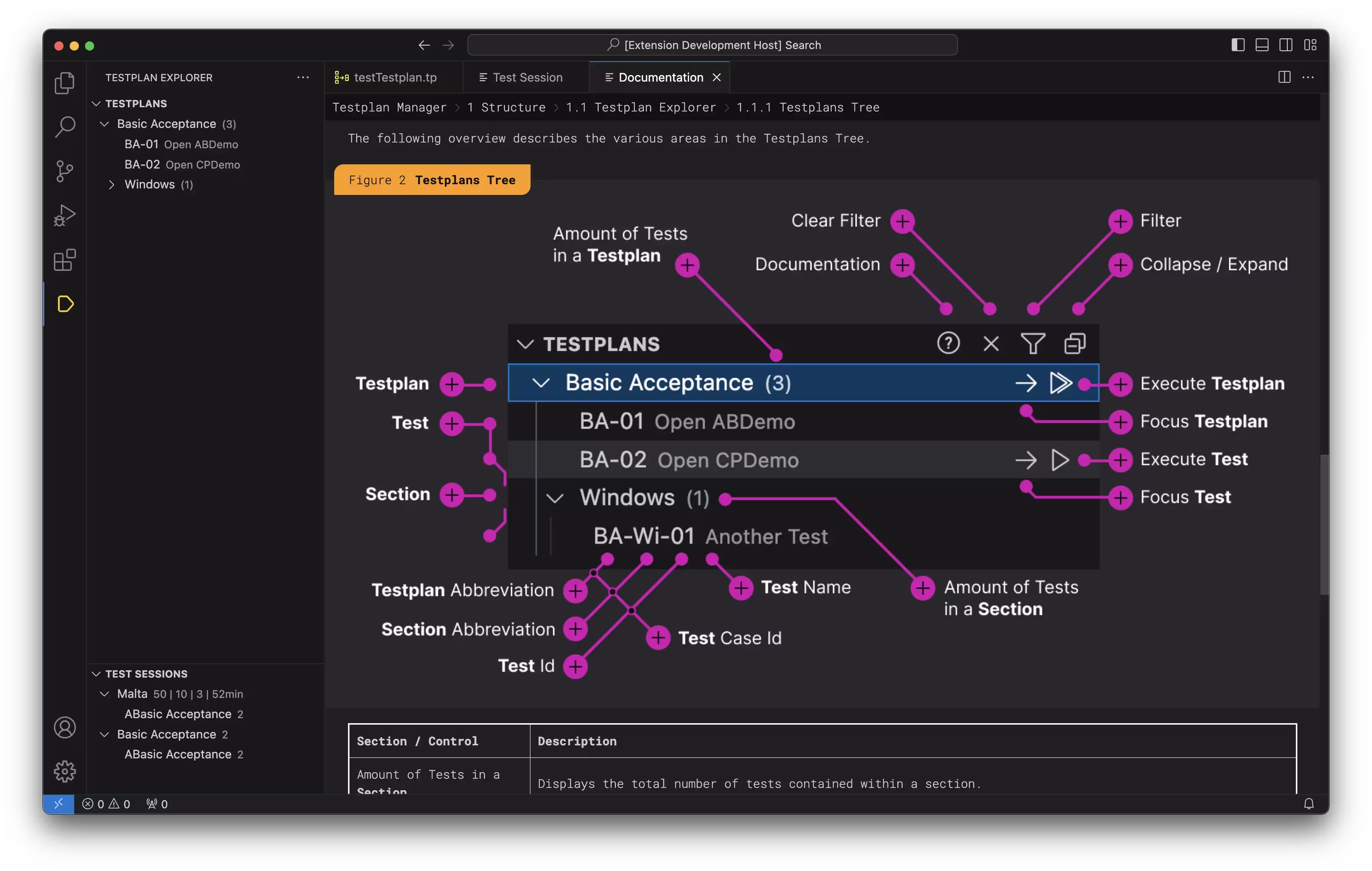Toggle the primary side bar layout icon

click(x=1238, y=45)
